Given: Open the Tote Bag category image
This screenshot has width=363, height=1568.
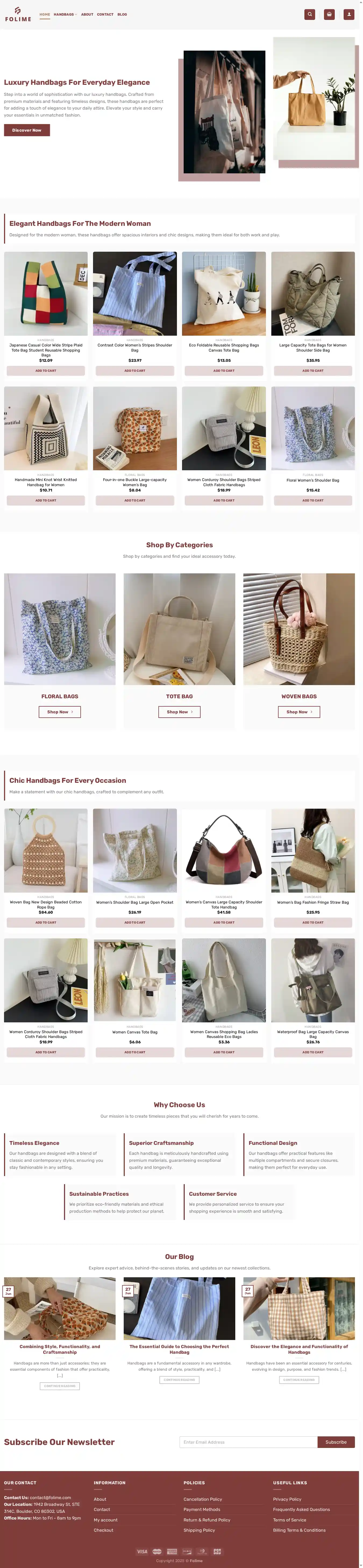Looking at the screenshot, I should coord(179,629).
